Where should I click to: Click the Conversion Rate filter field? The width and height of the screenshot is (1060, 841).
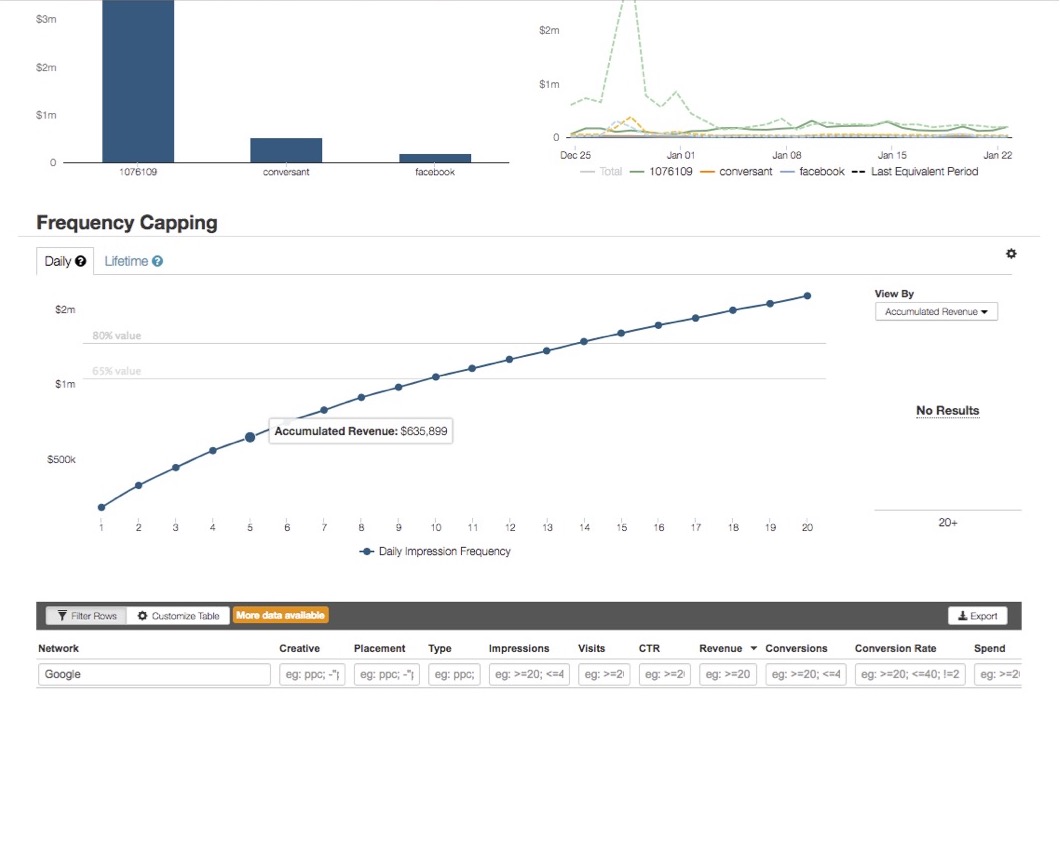(910, 674)
